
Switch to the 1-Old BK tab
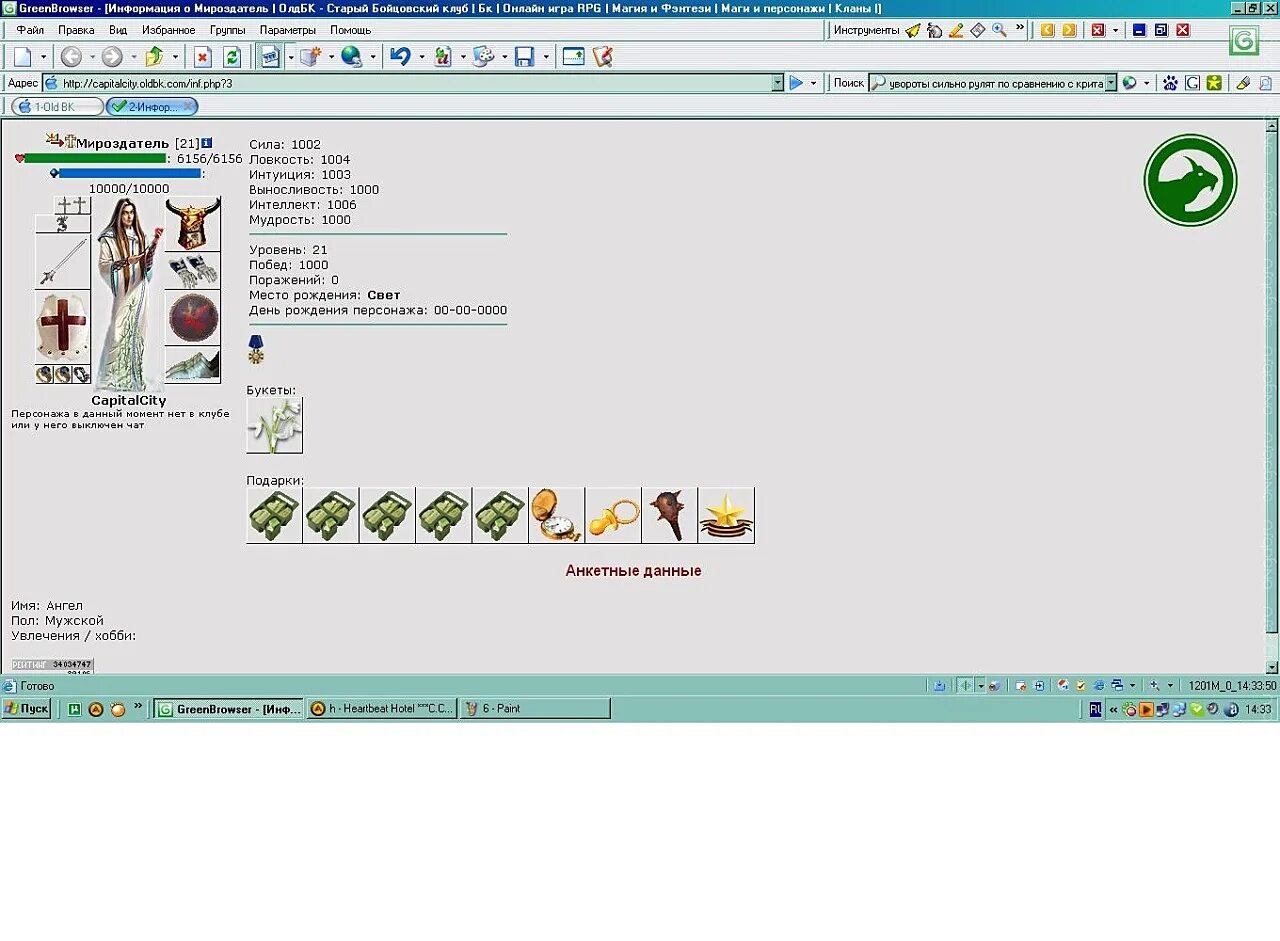pyautogui.click(x=57, y=106)
